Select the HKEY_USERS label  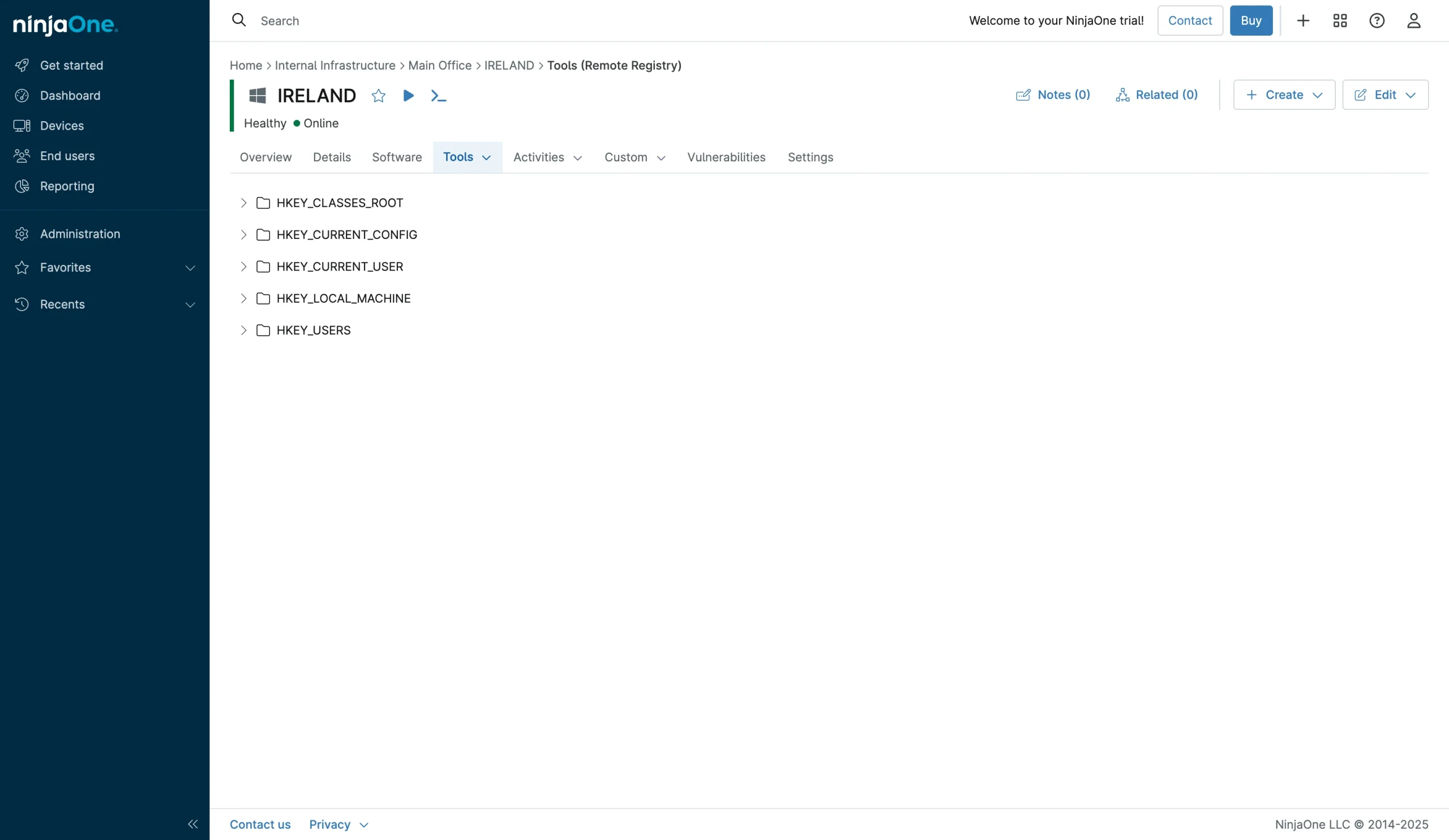tap(314, 330)
